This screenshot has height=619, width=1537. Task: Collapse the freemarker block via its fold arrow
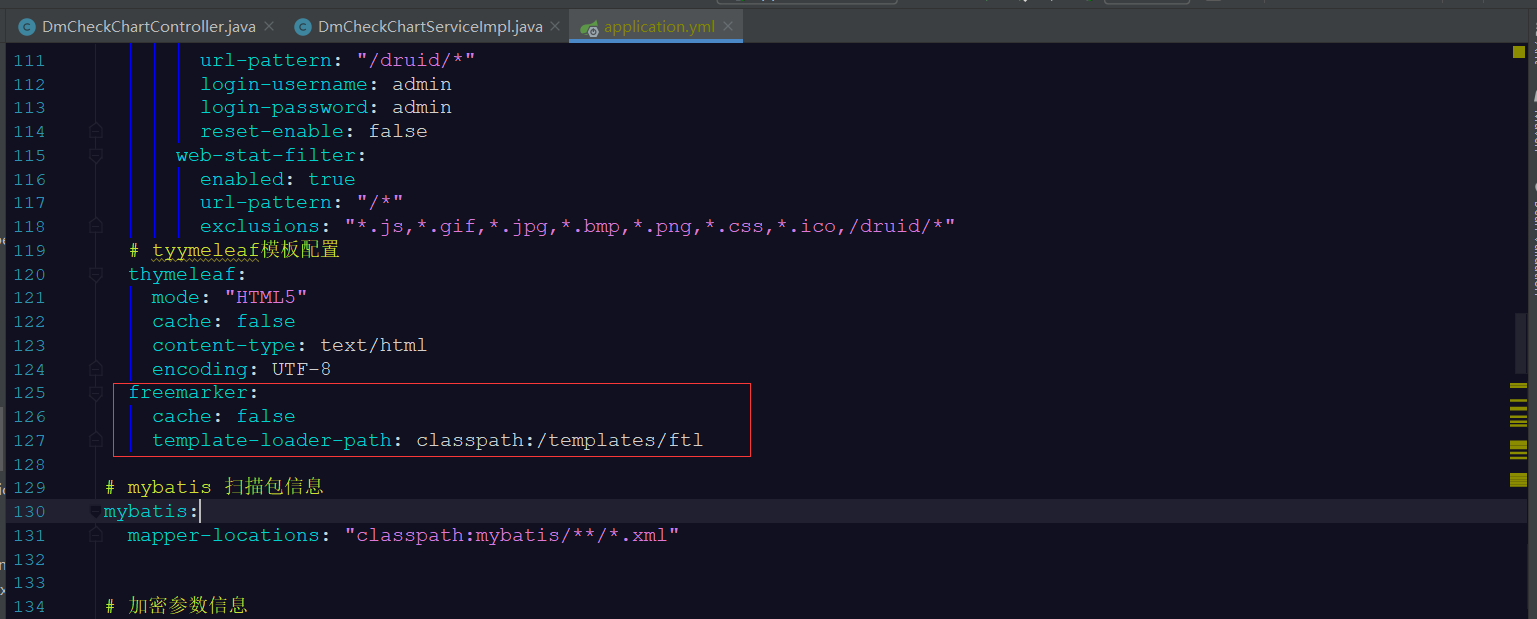point(95,392)
